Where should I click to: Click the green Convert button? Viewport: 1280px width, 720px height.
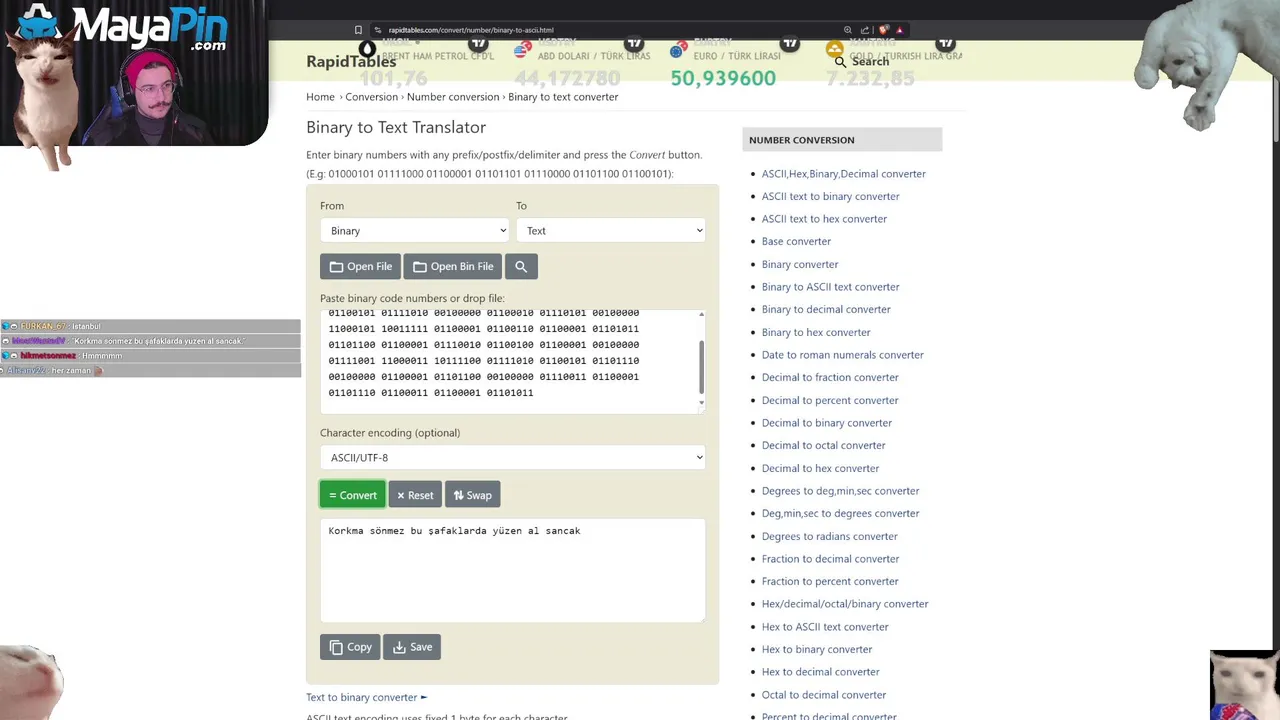pos(352,495)
